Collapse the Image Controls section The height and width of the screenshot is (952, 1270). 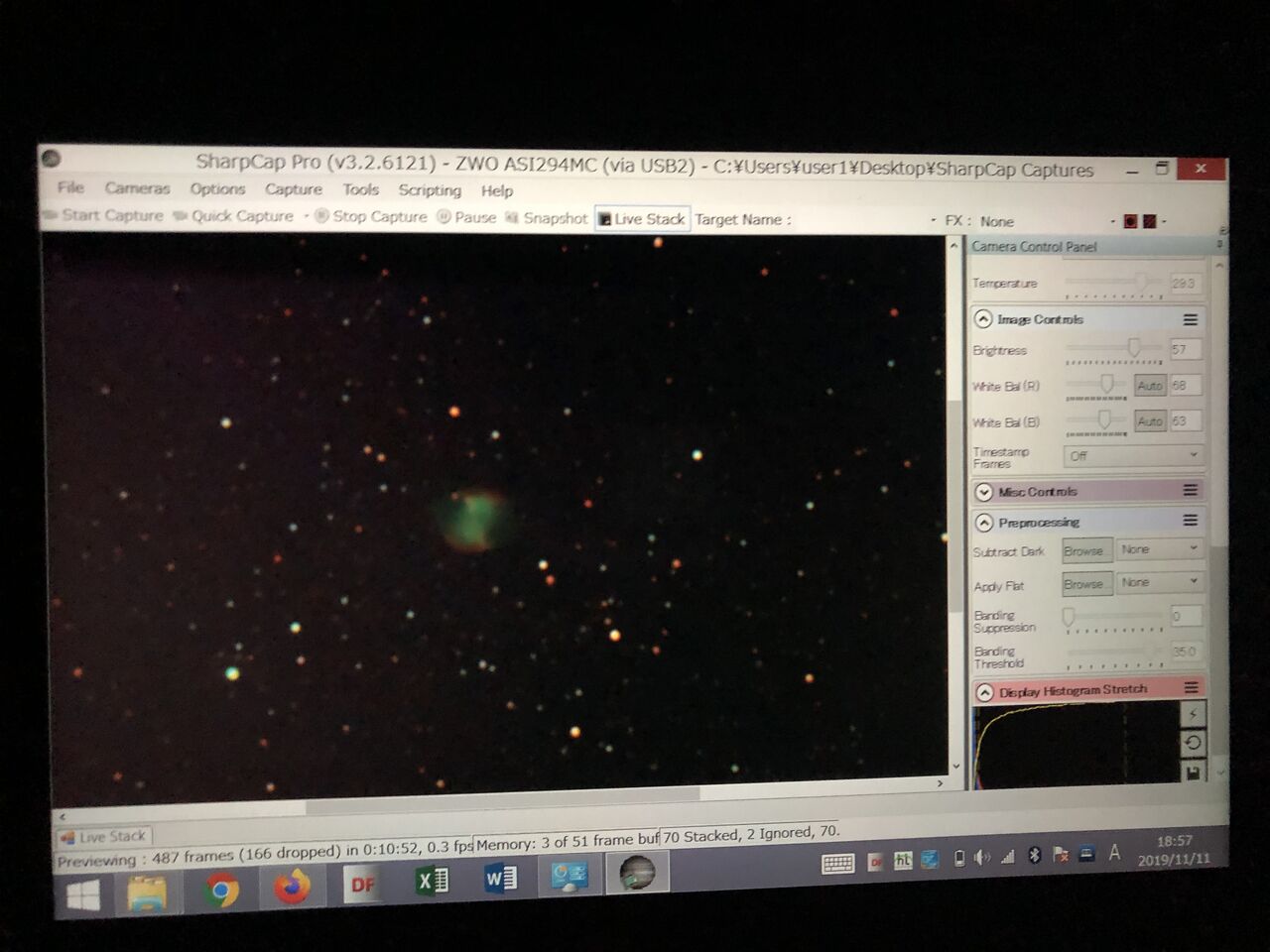983,319
